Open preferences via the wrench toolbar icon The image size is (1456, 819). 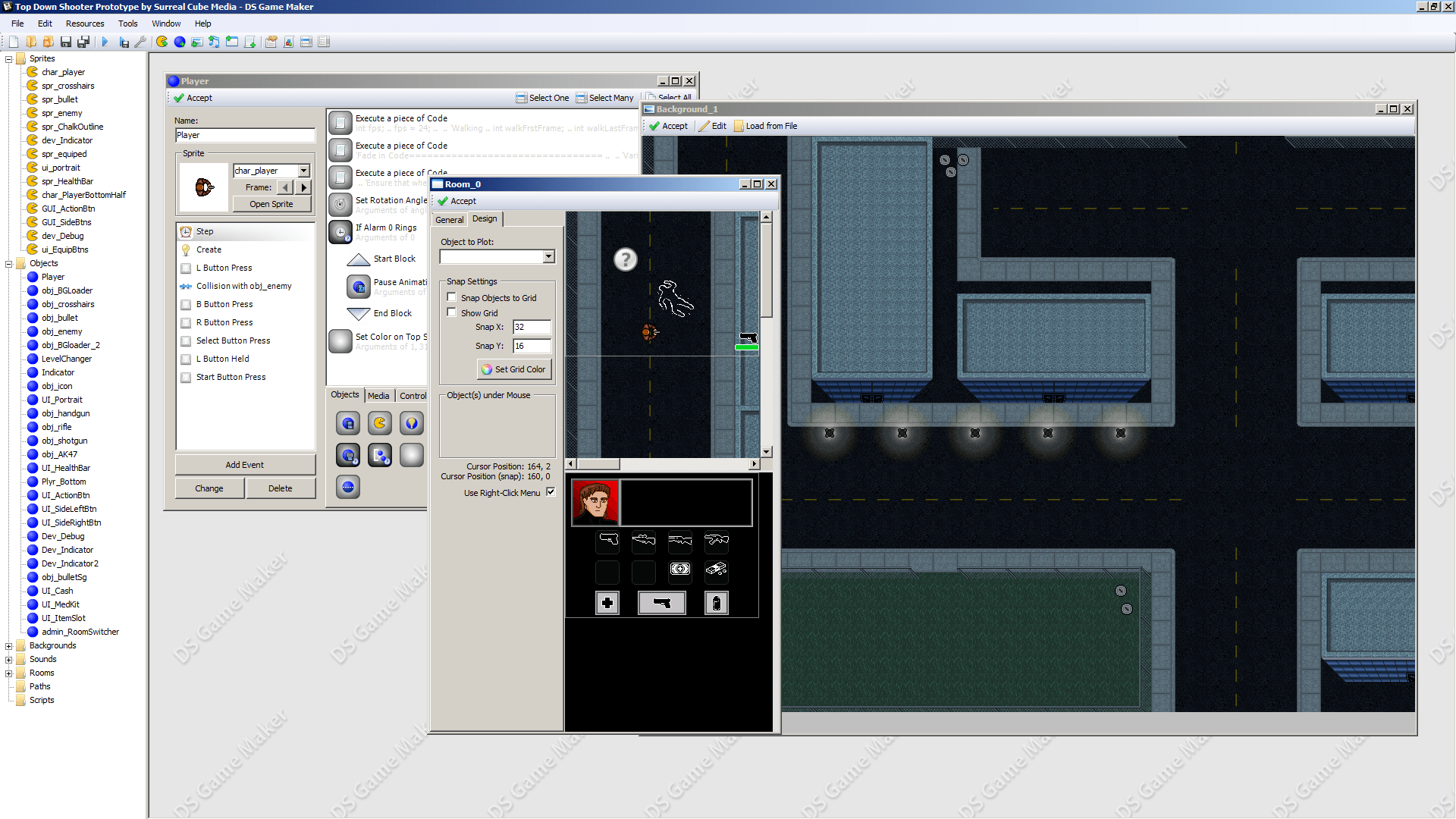pyautogui.click(x=140, y=42)
